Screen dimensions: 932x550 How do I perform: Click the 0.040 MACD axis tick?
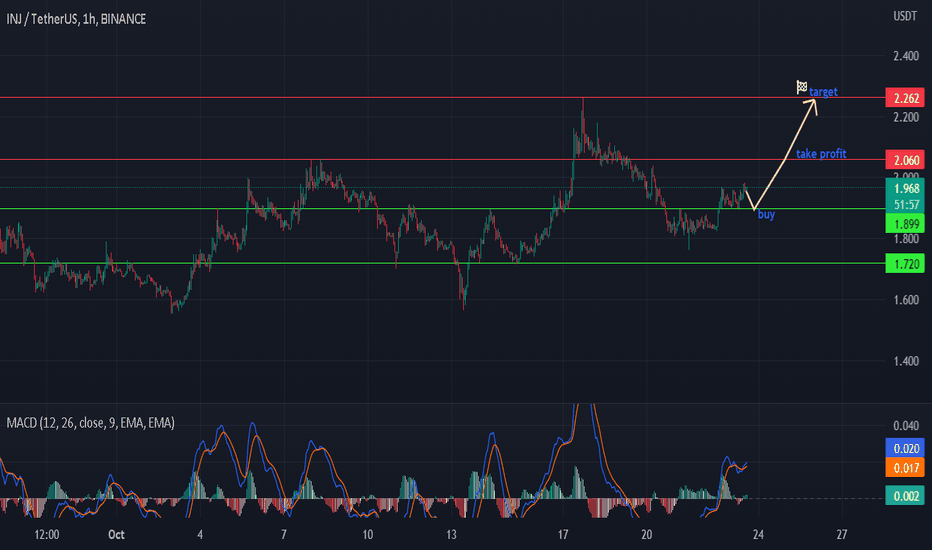(906, 426)
